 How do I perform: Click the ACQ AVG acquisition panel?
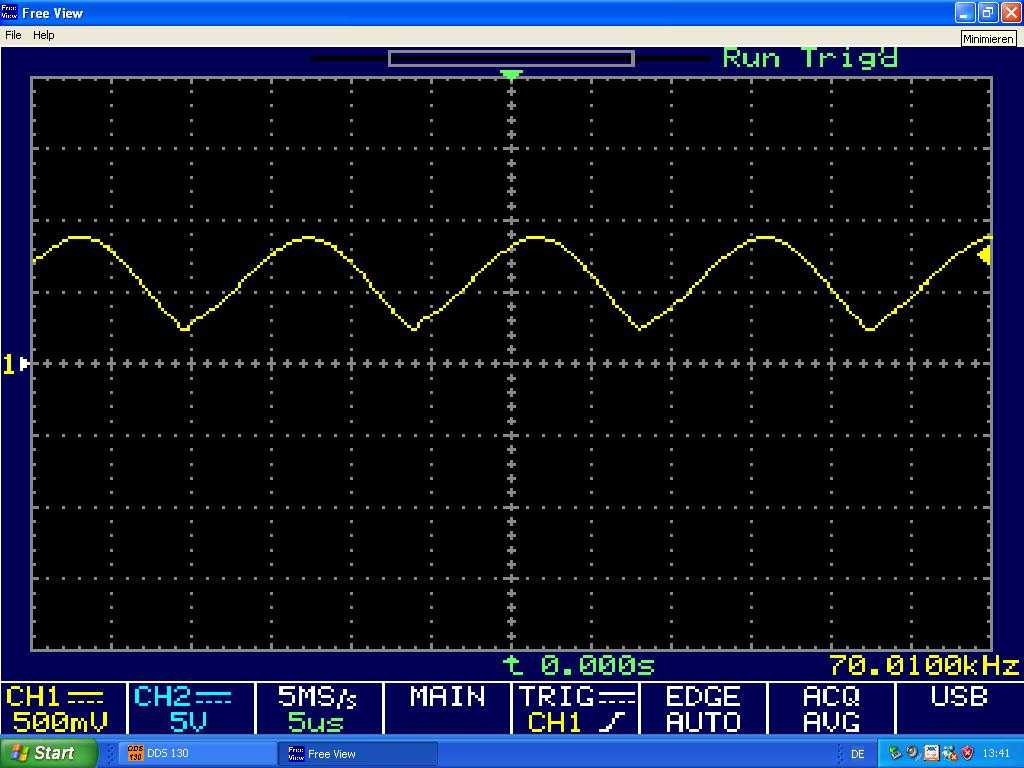(x=831, y=709)
